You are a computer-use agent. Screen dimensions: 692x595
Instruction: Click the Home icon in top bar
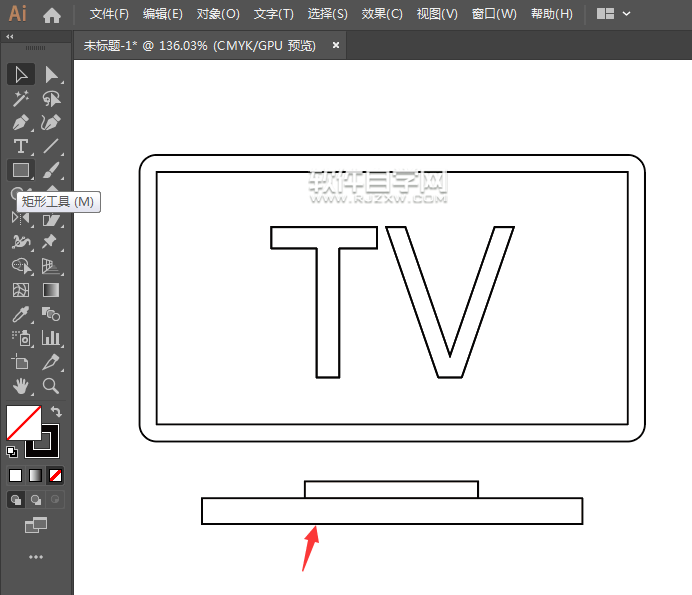pos(52,14)
